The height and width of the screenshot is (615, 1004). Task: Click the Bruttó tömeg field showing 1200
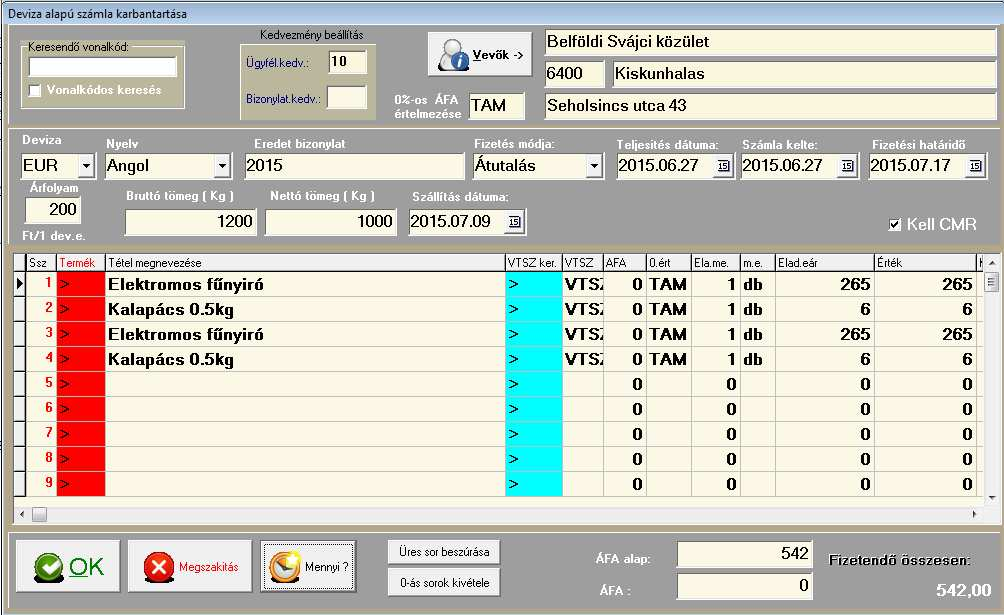point(191,222)
